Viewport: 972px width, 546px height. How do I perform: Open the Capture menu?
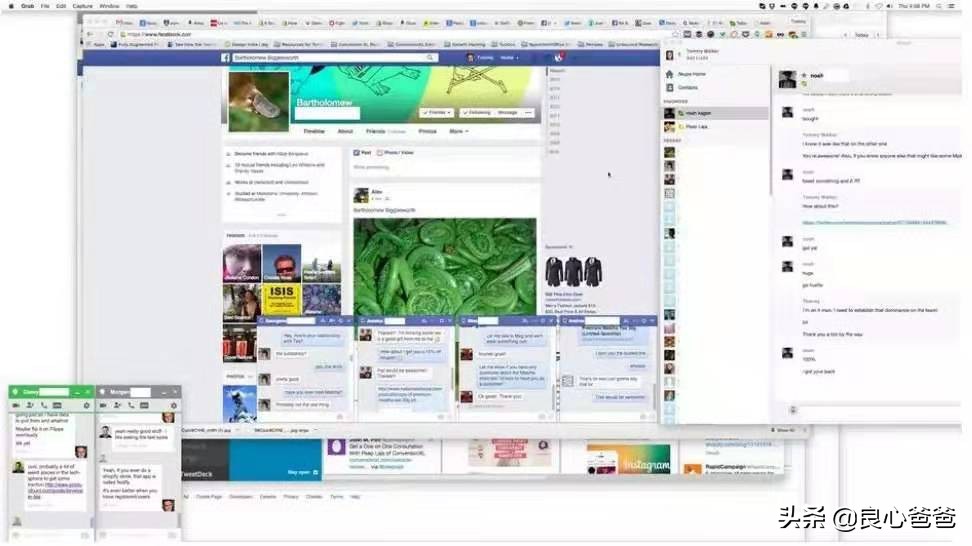[82, 6]
